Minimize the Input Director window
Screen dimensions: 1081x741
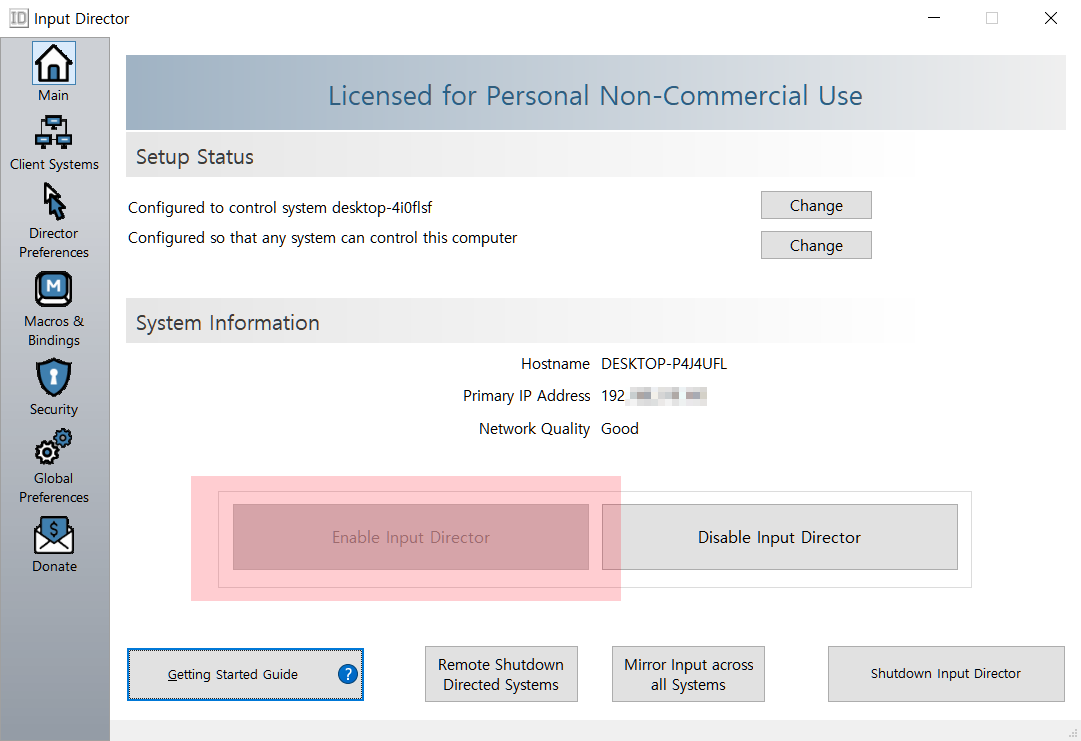[934, 18]
